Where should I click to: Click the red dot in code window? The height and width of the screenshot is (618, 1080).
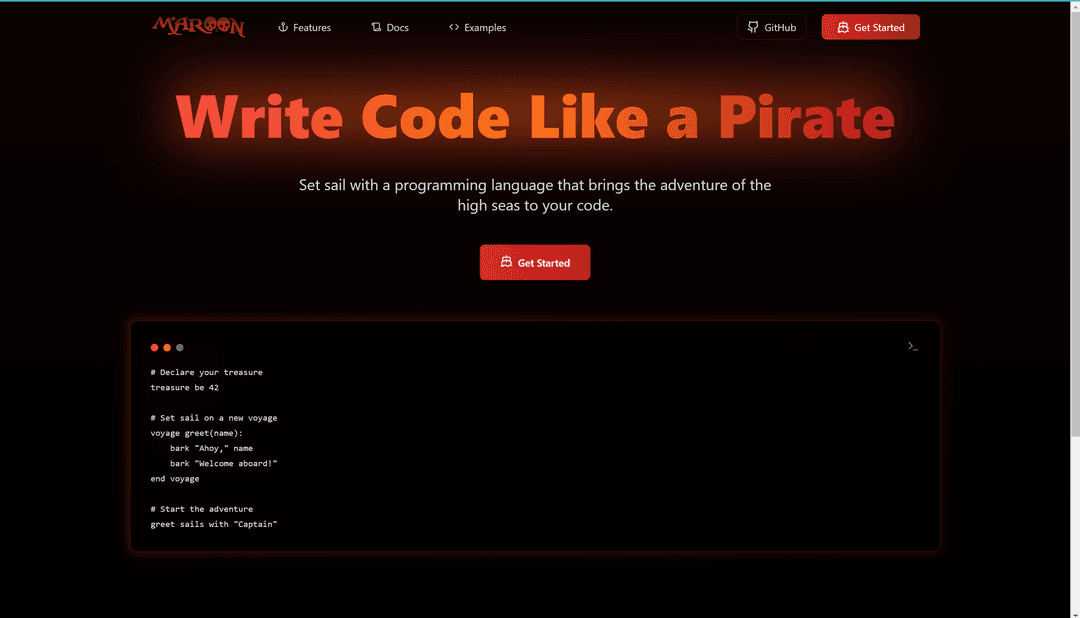155,348
